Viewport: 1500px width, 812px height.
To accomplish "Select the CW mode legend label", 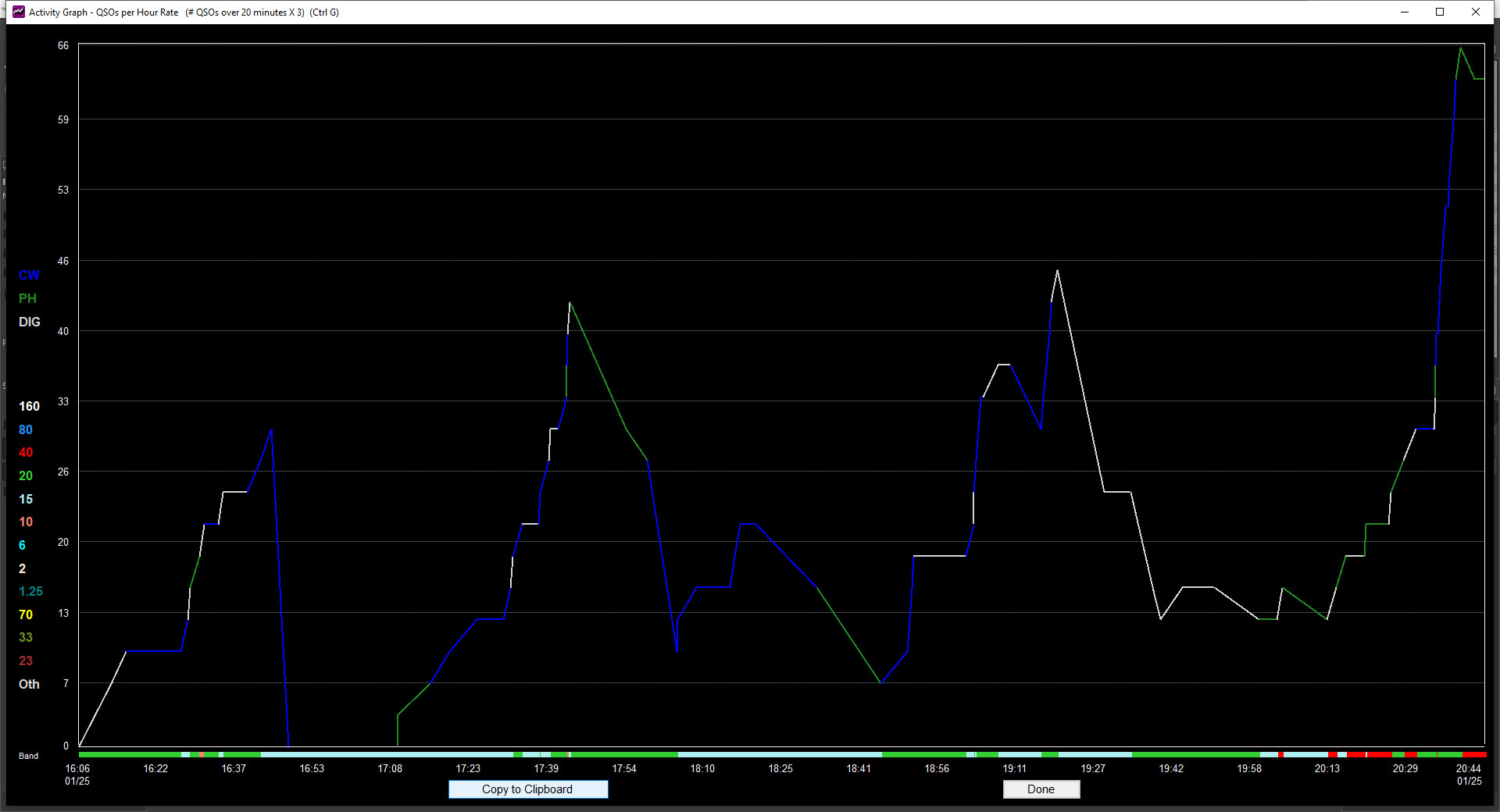I will coord(29,275).
